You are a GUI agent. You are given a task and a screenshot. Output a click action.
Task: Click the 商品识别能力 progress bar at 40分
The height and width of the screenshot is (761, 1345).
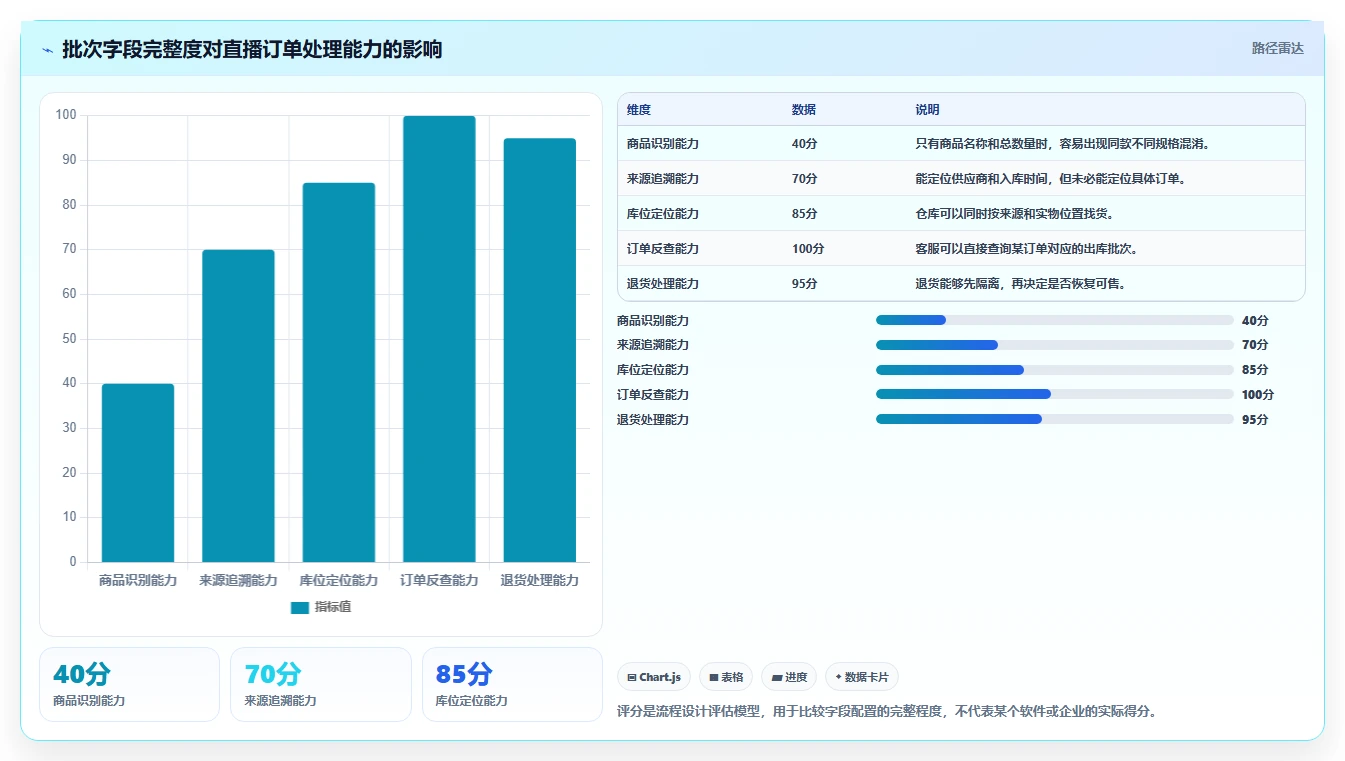point(1055,320)
